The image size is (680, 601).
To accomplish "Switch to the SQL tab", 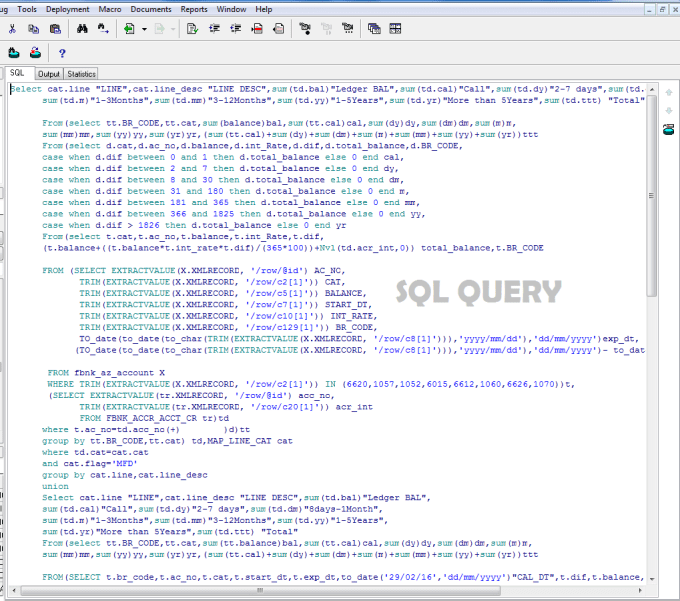I will pyautogui.click(x=17, y=73).
